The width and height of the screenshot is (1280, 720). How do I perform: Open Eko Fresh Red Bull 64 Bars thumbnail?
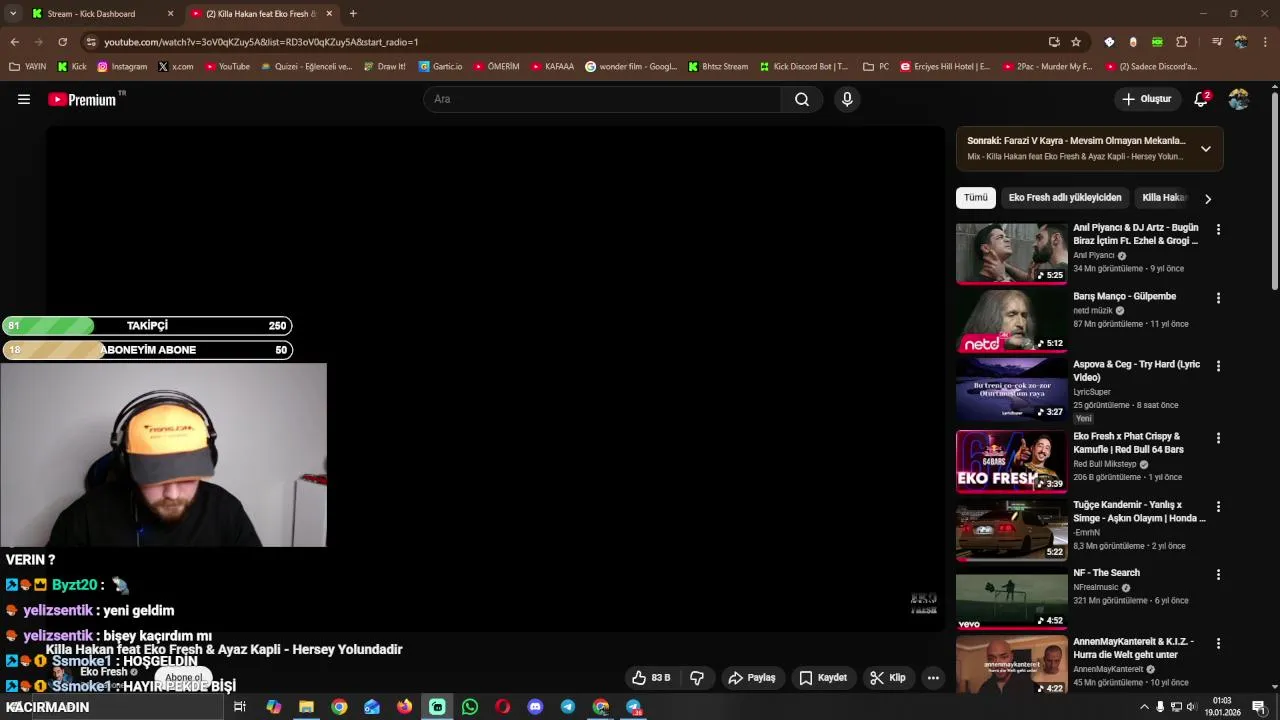pyautogui.click(x=1011, y=461)
